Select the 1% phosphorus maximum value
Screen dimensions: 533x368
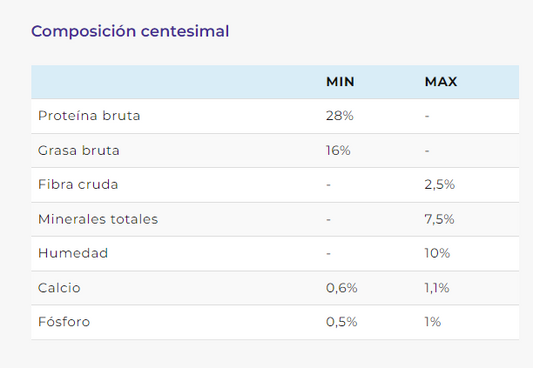[x=433, y=322]
